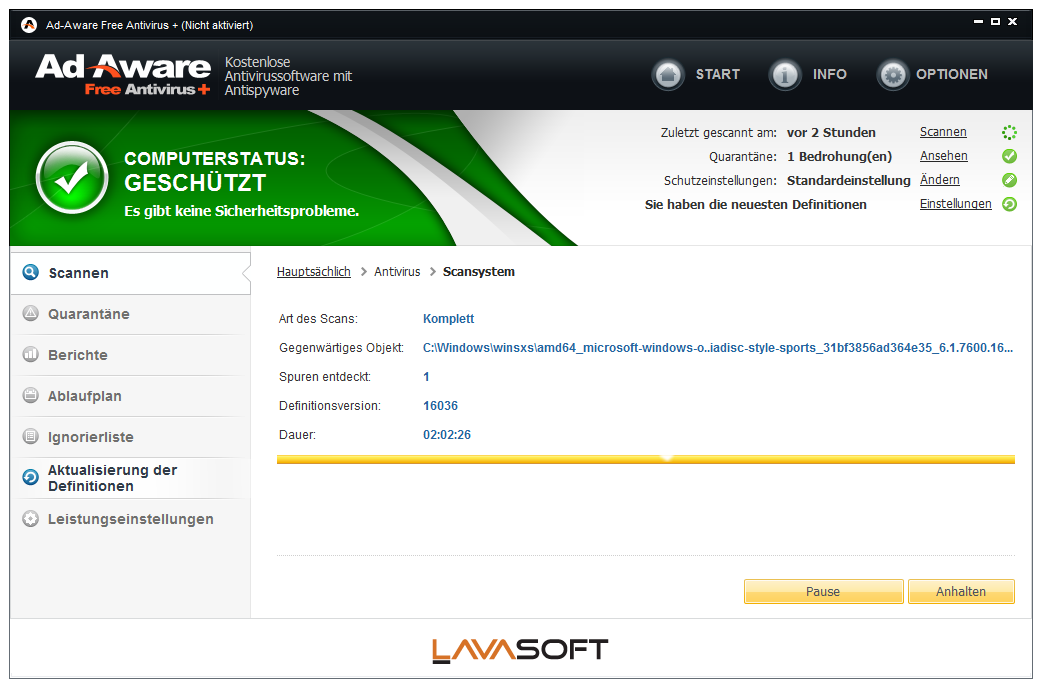
Task: Open Leistungseinstellungen in sidebar
Action: pyautogui.click(x=130, y=519)
